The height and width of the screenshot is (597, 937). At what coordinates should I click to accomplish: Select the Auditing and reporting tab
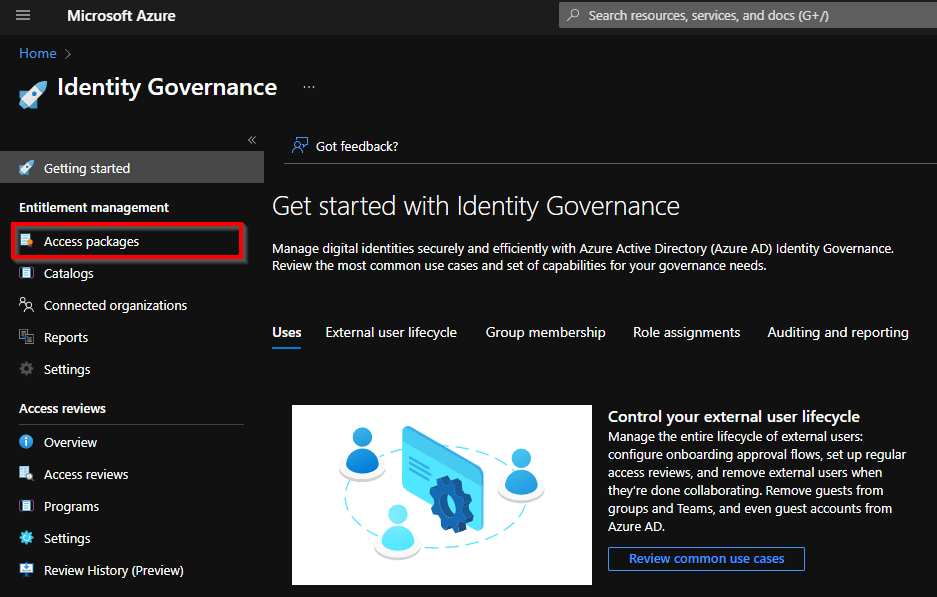(x=838, y=332)
